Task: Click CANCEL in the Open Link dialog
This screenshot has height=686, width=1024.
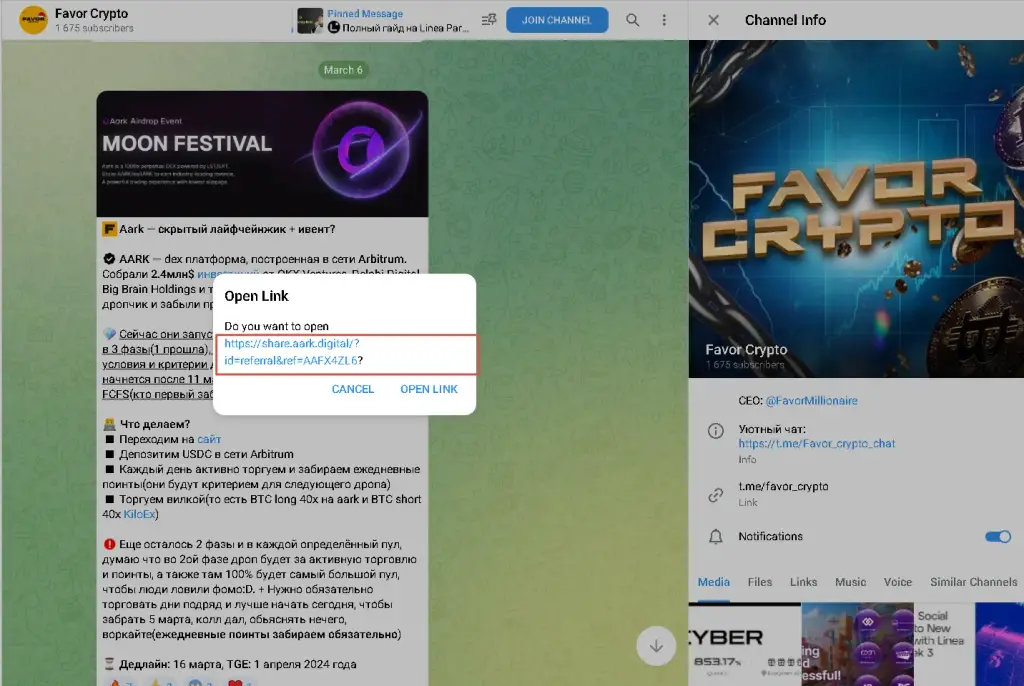Action: pyautogui.click(x=353, y=389)
